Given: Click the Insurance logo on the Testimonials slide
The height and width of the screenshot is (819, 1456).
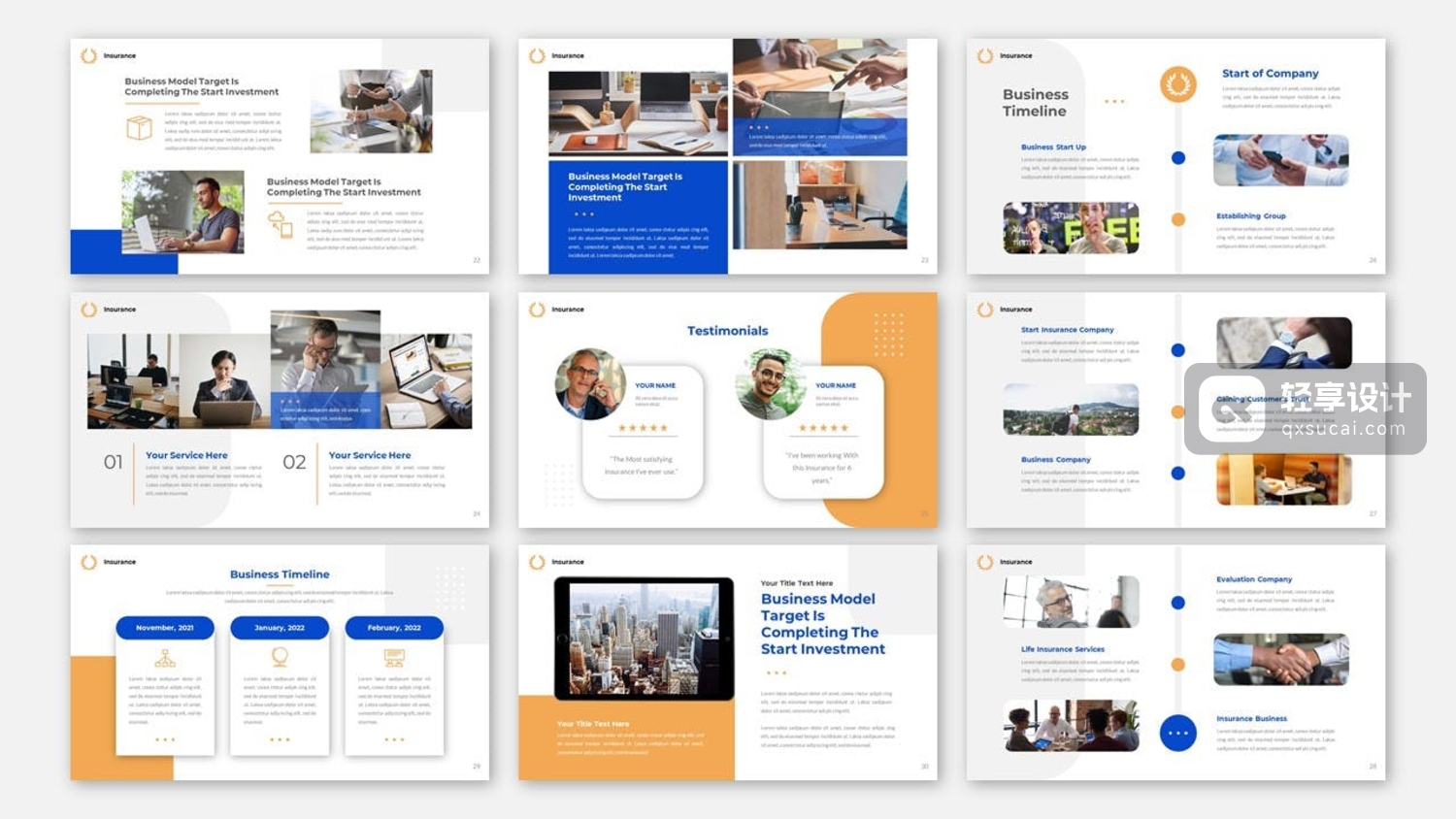Looking at the screenshot, I should [556, 310].
